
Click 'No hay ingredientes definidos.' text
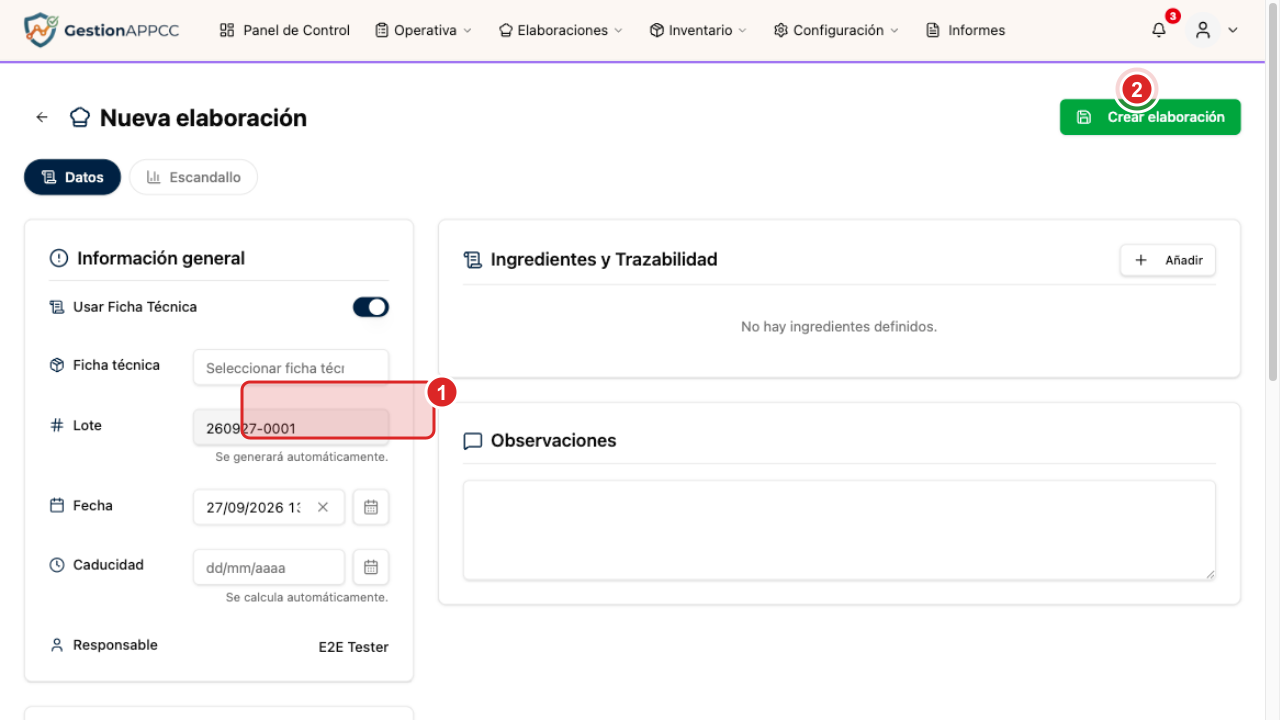[839, 327]
